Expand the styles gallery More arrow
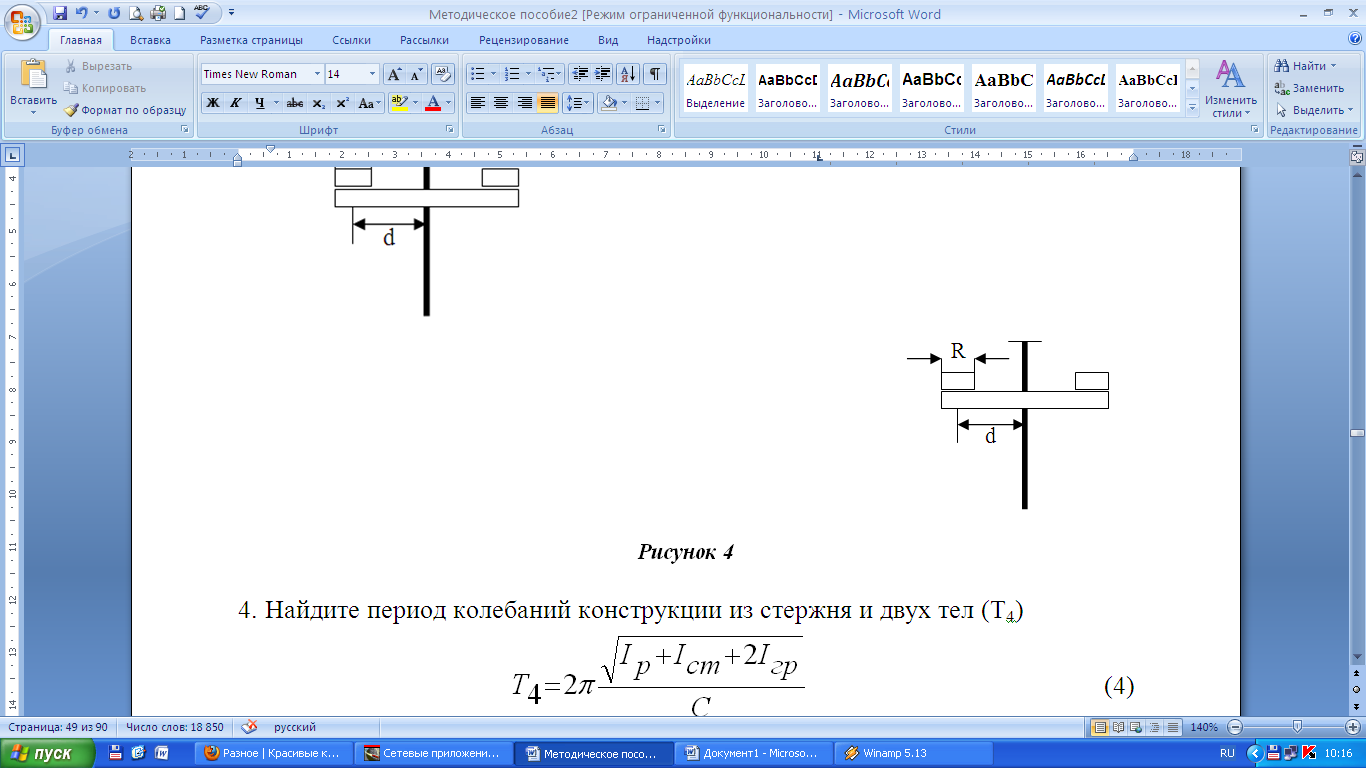 (1192, 107)
